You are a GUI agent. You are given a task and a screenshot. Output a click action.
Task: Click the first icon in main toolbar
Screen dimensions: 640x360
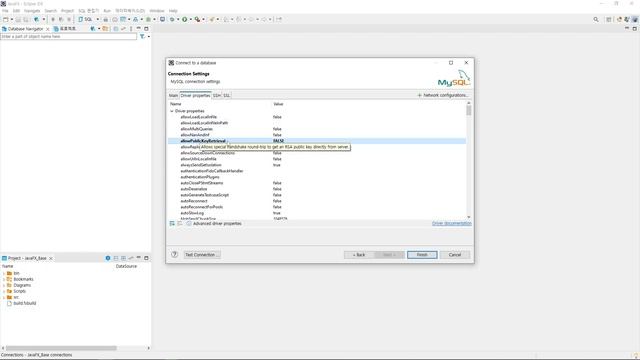6,19
